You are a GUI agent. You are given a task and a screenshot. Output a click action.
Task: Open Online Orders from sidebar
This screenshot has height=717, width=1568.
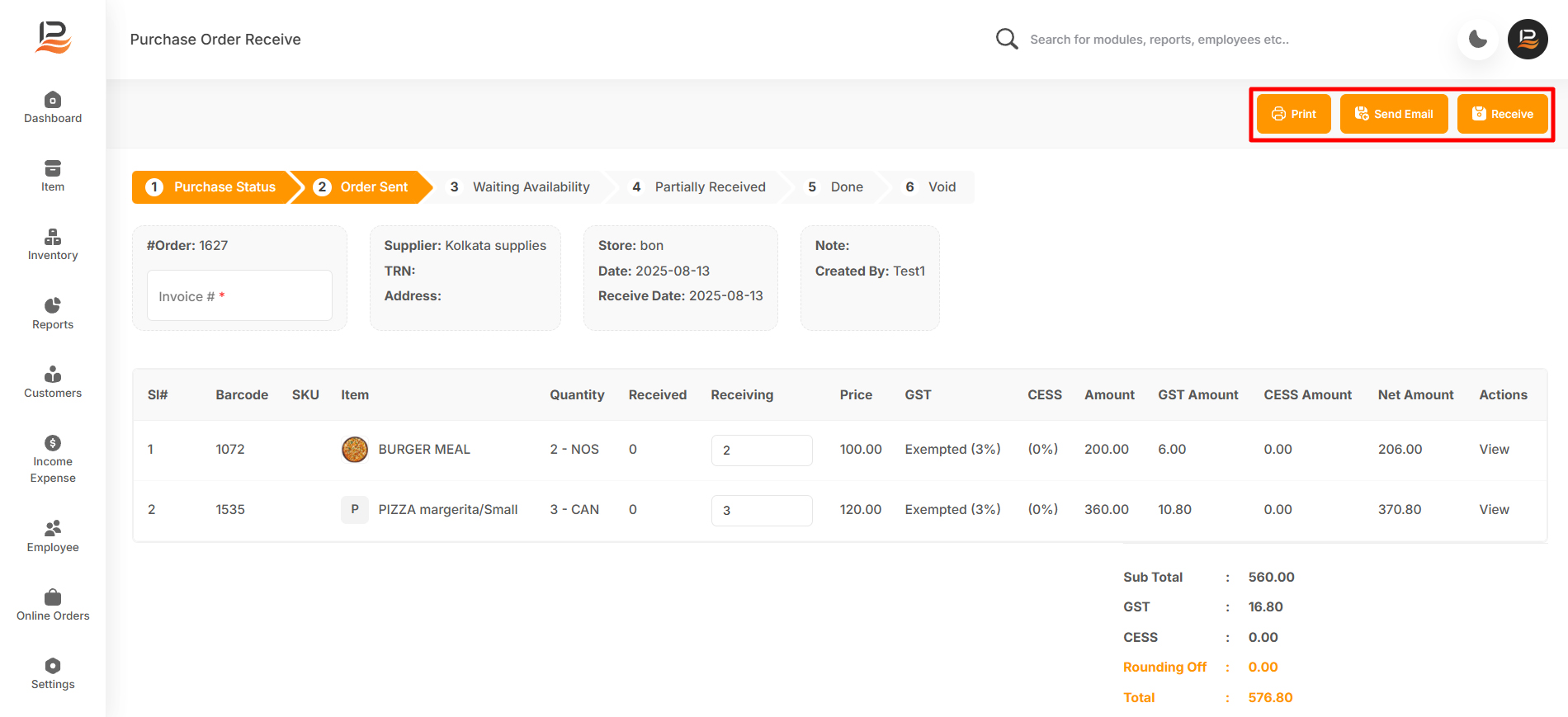tap(53, 605)
